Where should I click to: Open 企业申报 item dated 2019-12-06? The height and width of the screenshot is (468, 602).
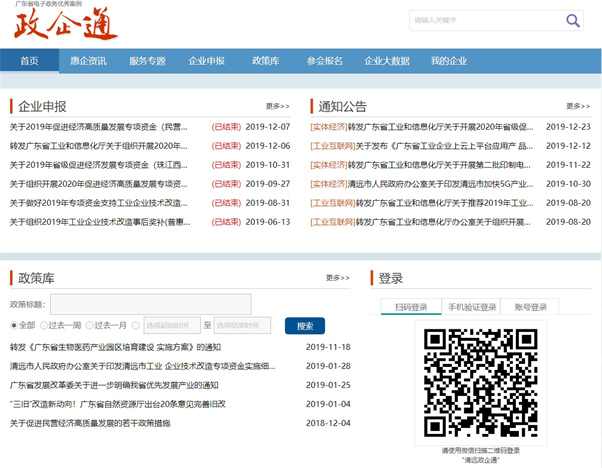pyautogui.click(x=99, y=146)
